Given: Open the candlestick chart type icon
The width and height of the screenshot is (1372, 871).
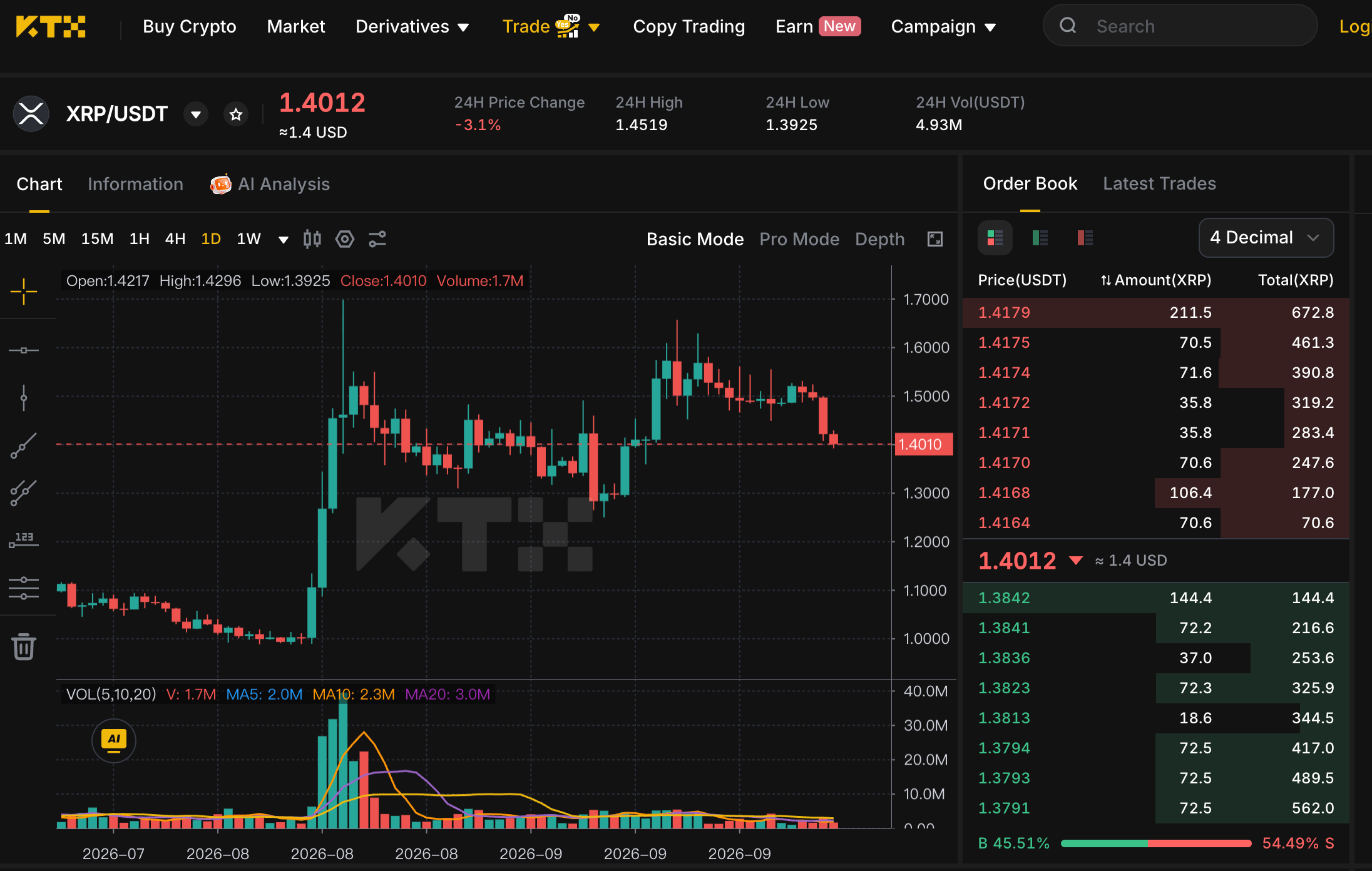Looking at the screenshot, I should pyautogui.click(x=312, y=239).
